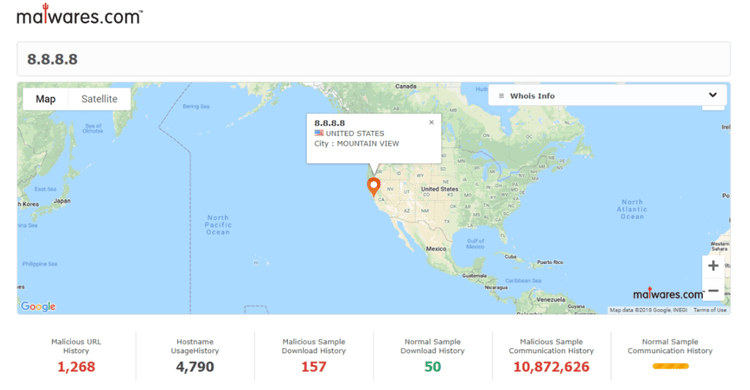Click the malwares.com logo in header

pos(79,14)
